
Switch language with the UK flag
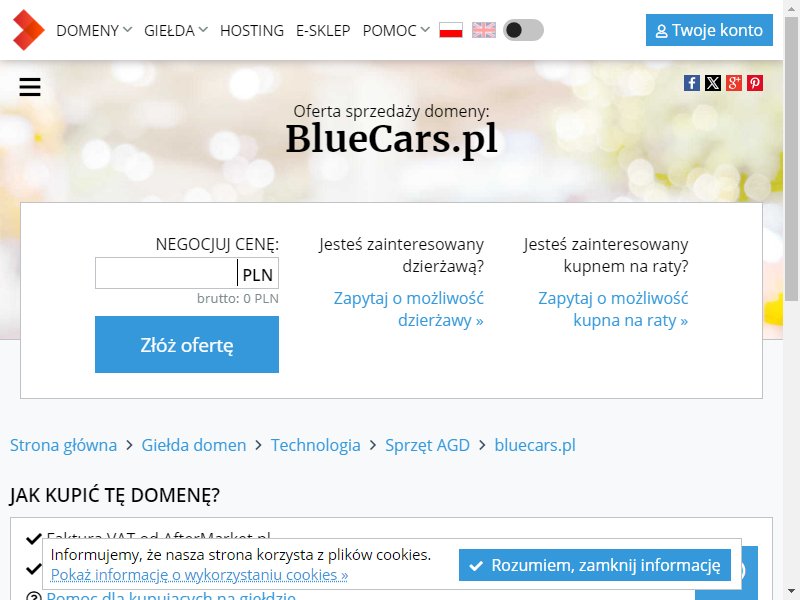coord(484,30)
